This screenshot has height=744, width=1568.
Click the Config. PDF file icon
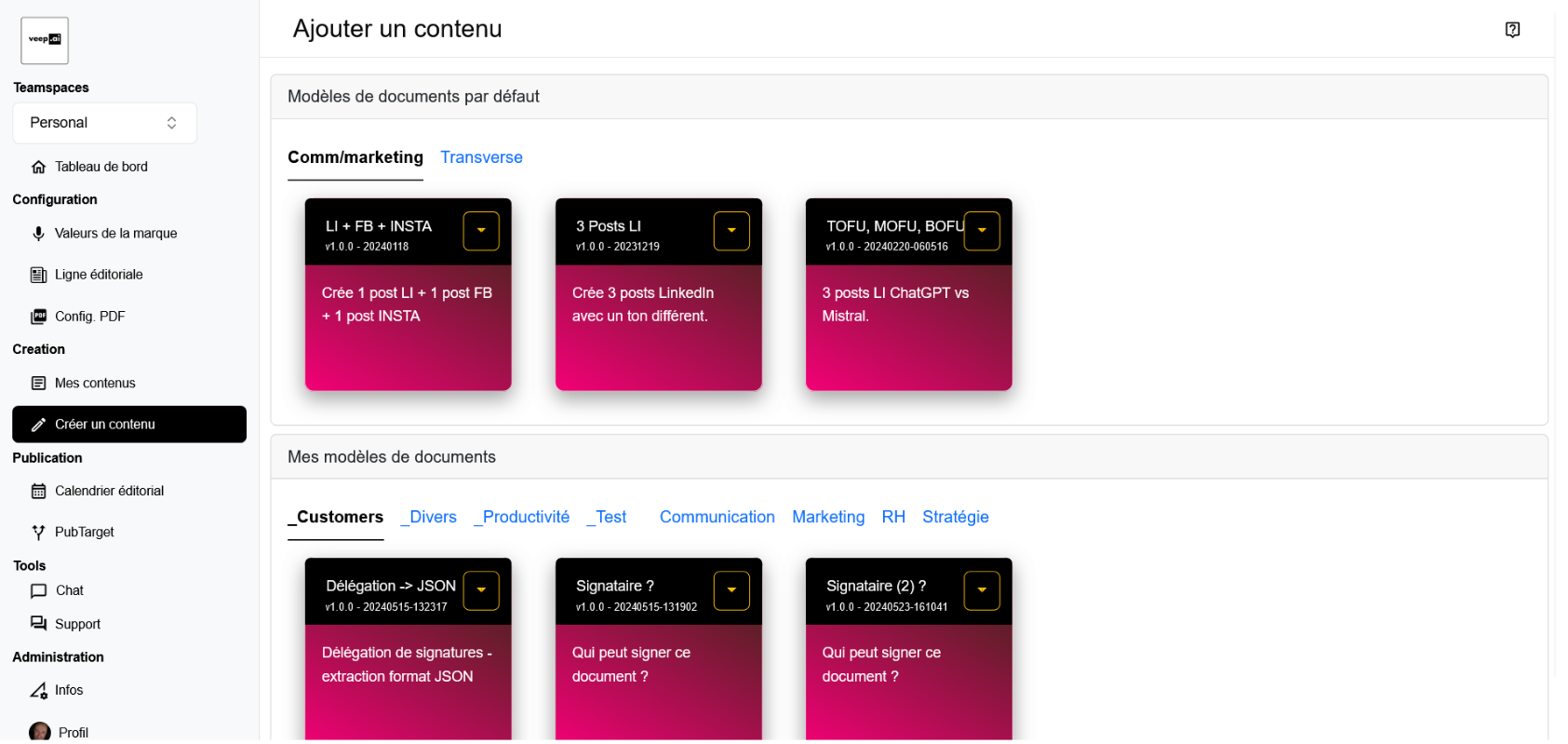point(38,317)
